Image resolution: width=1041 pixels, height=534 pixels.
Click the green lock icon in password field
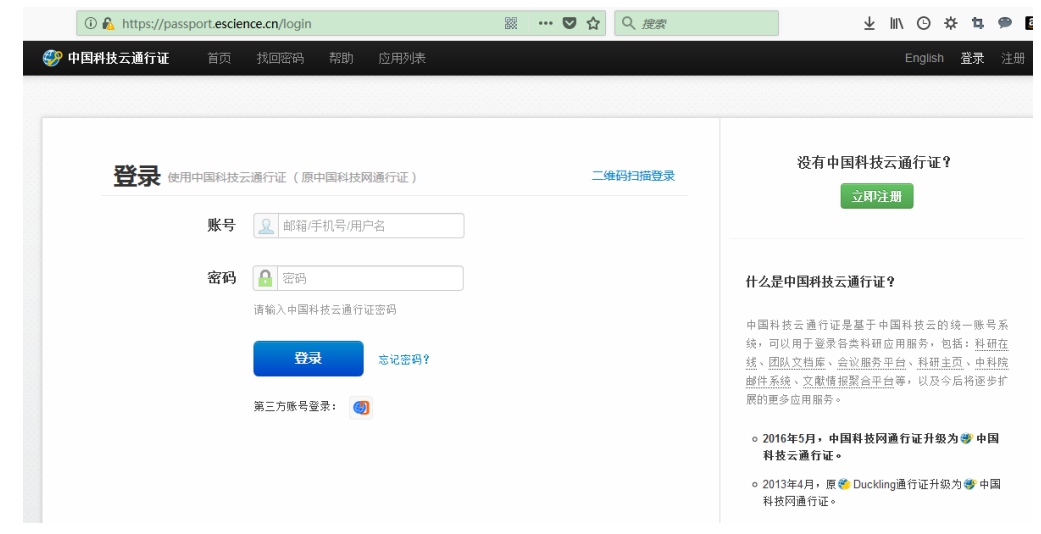[265, 278]
